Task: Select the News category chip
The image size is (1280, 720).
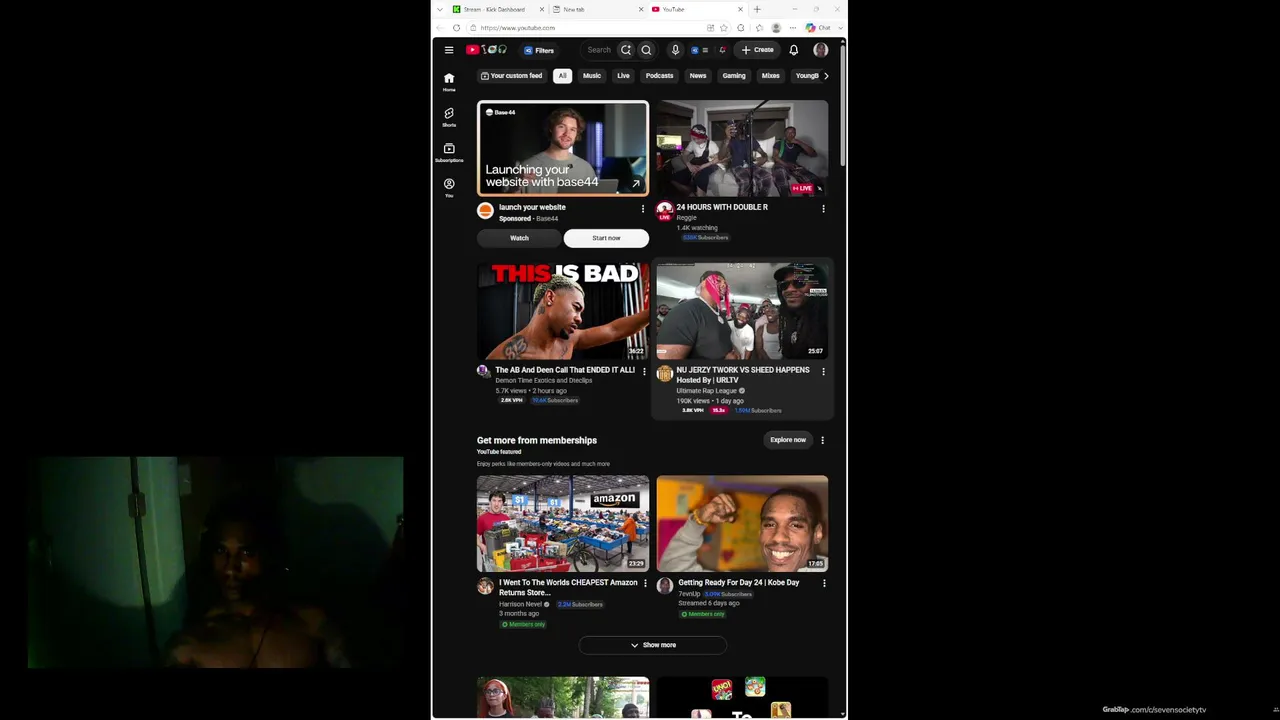Action: [x=698, y=76]
